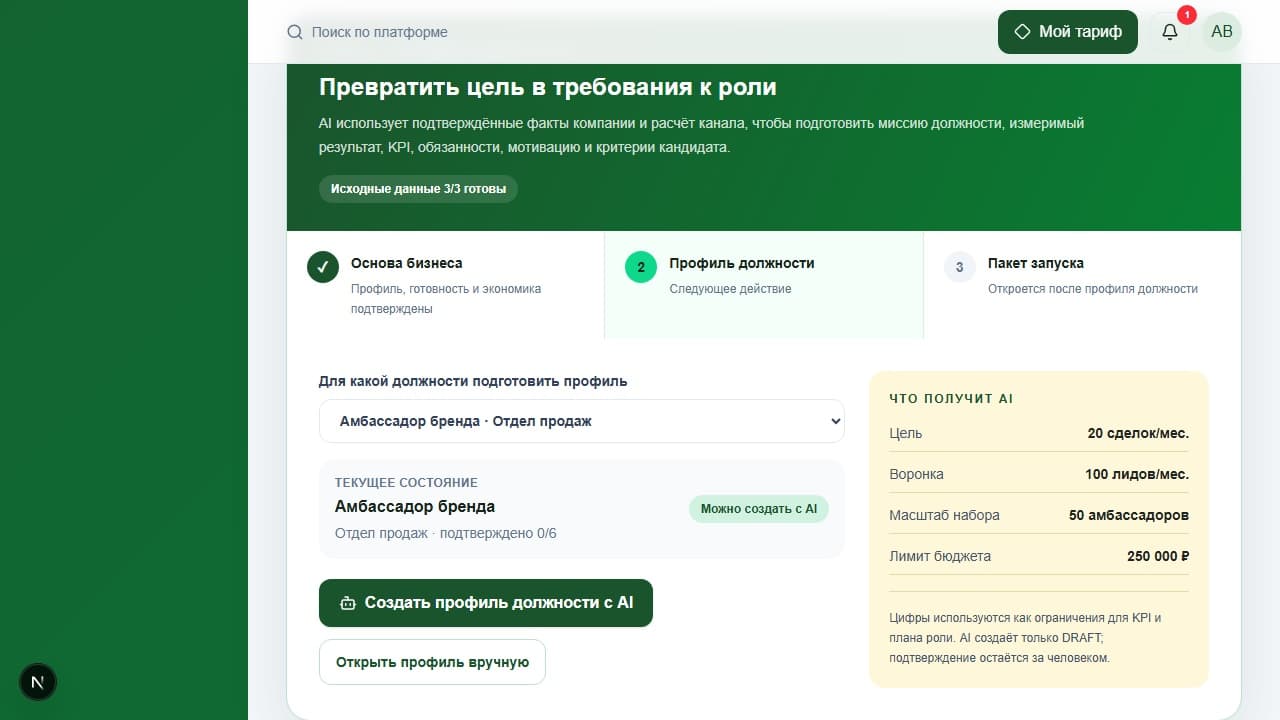This screenshot has width=1280, height=720.
Task: Click the 'Масштаб набора' row label
Action: (x=944, y=515)
